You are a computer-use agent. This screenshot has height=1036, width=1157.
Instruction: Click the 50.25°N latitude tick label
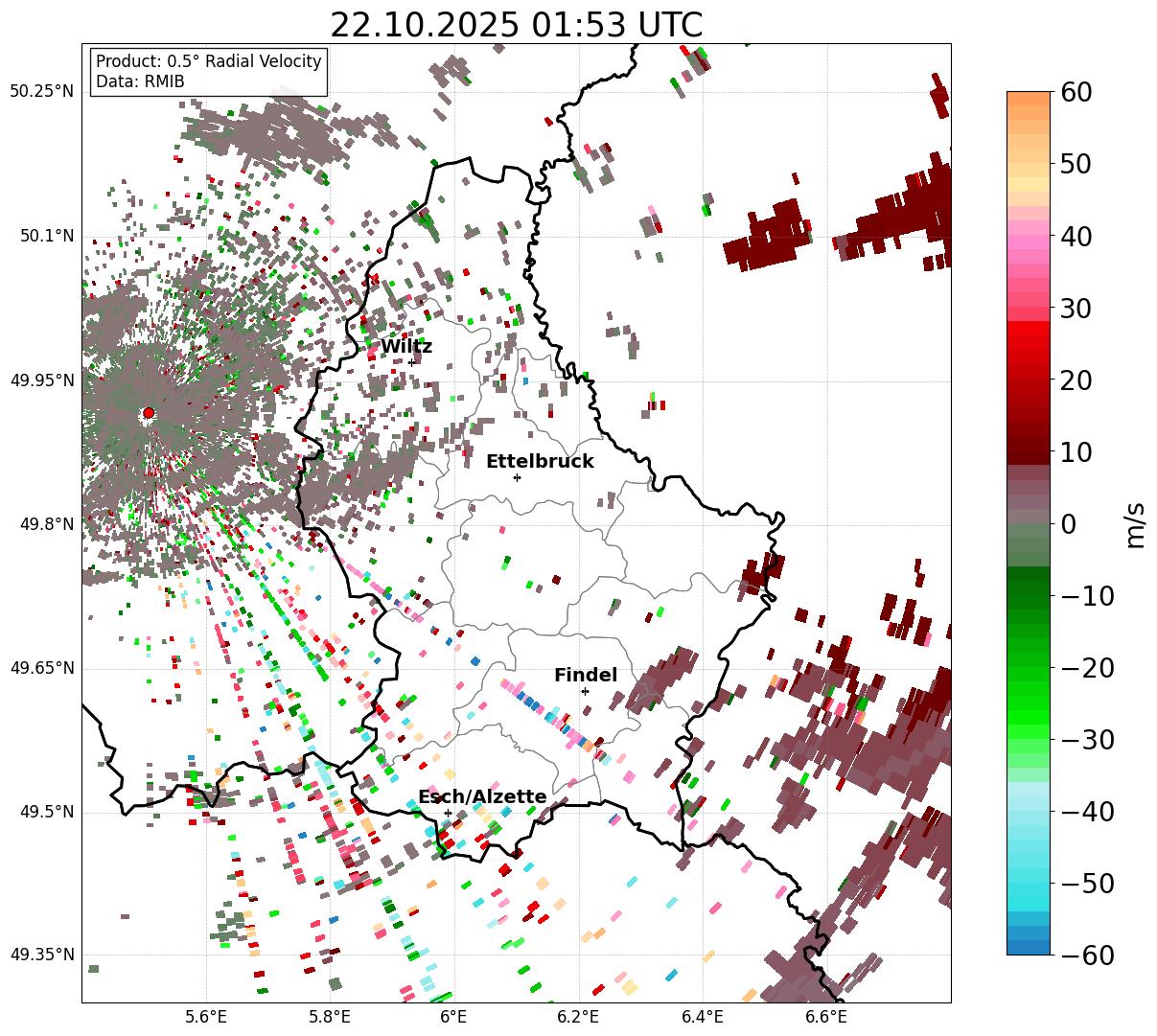42,92
